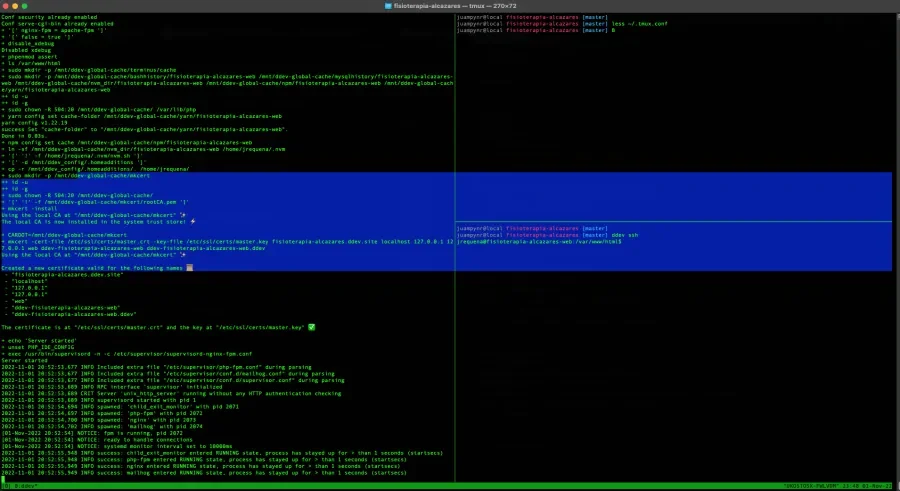Click the green zoom window button
Image resolution: width=900 pixels, height=491 pixels.
pos(24,6)
